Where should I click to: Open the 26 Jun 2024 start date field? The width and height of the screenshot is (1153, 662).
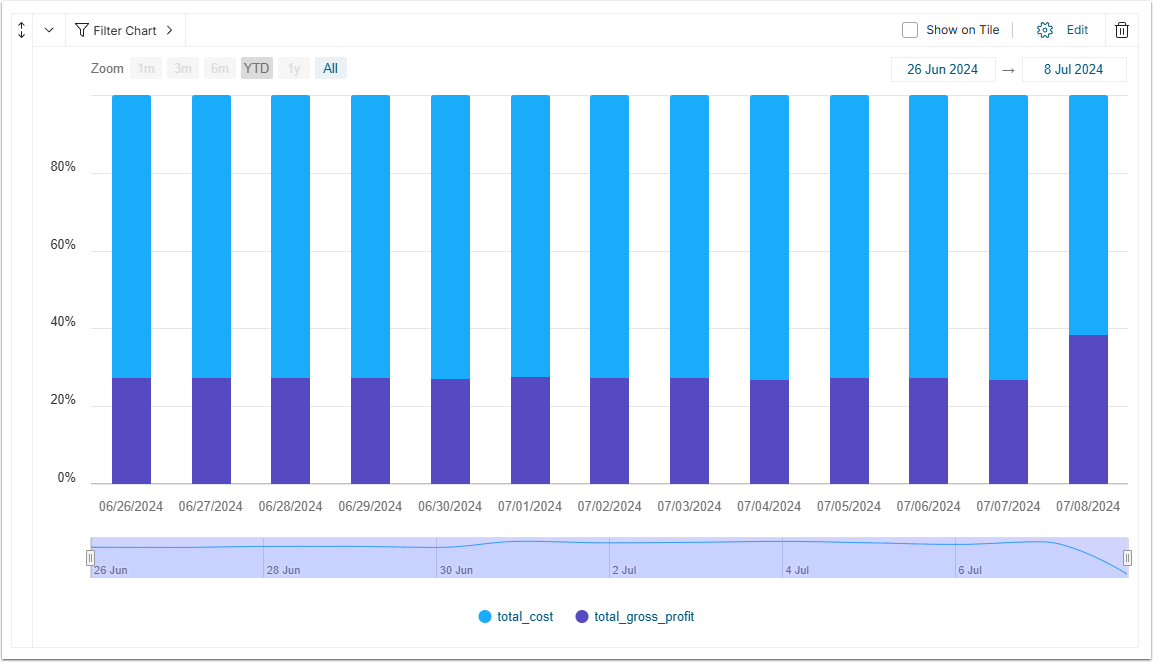[943, 69]
